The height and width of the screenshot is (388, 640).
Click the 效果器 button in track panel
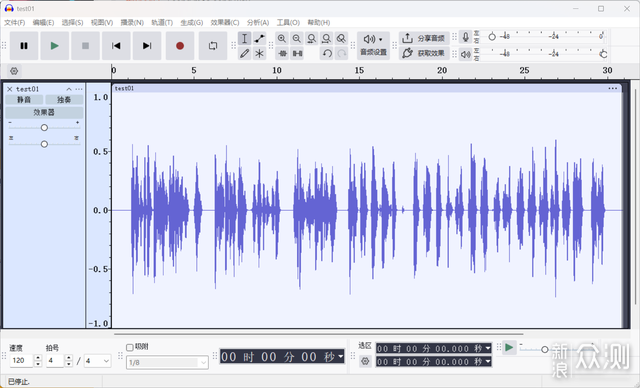coord(44,112)
